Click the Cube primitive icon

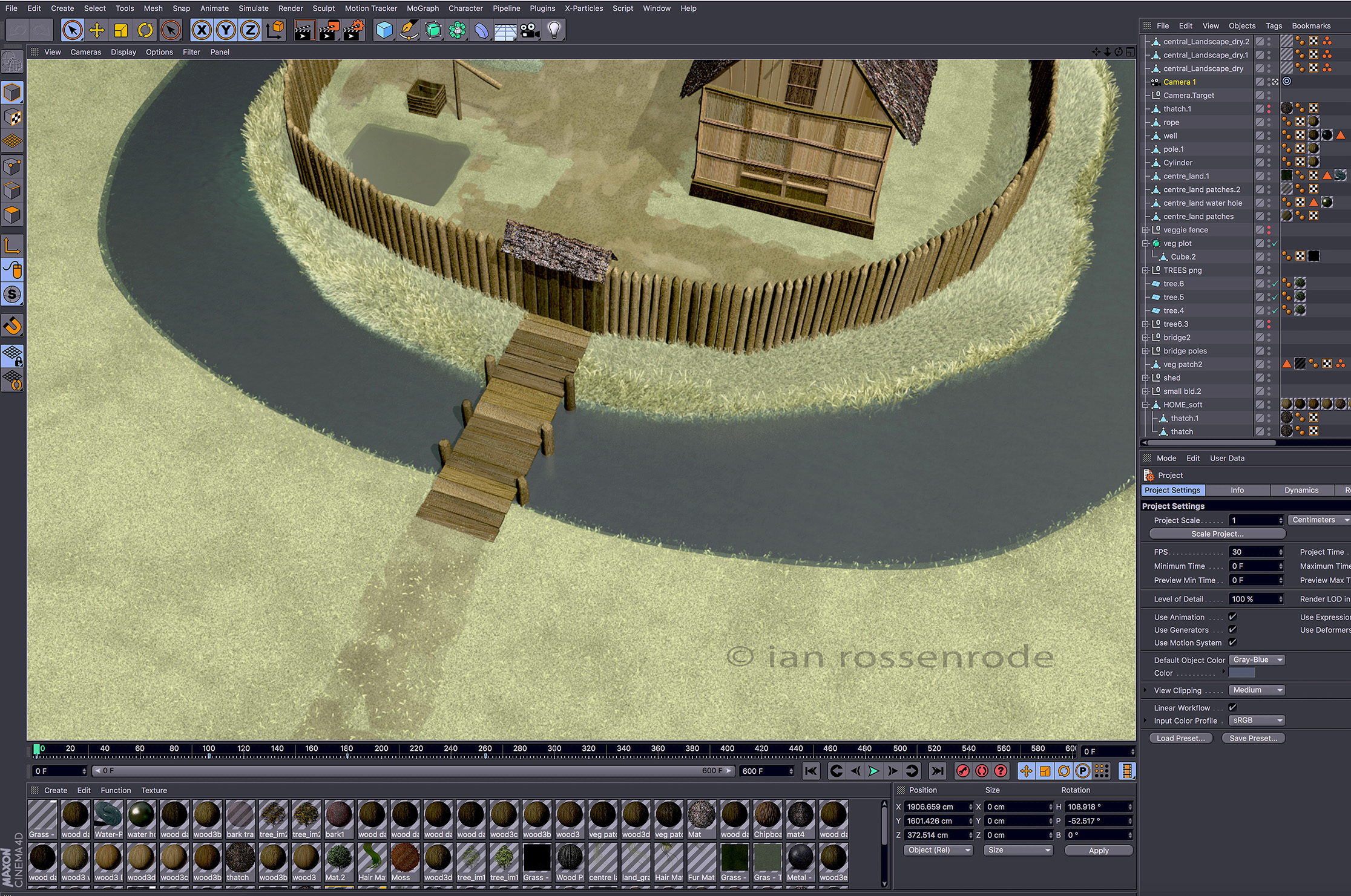click(384, 30)
